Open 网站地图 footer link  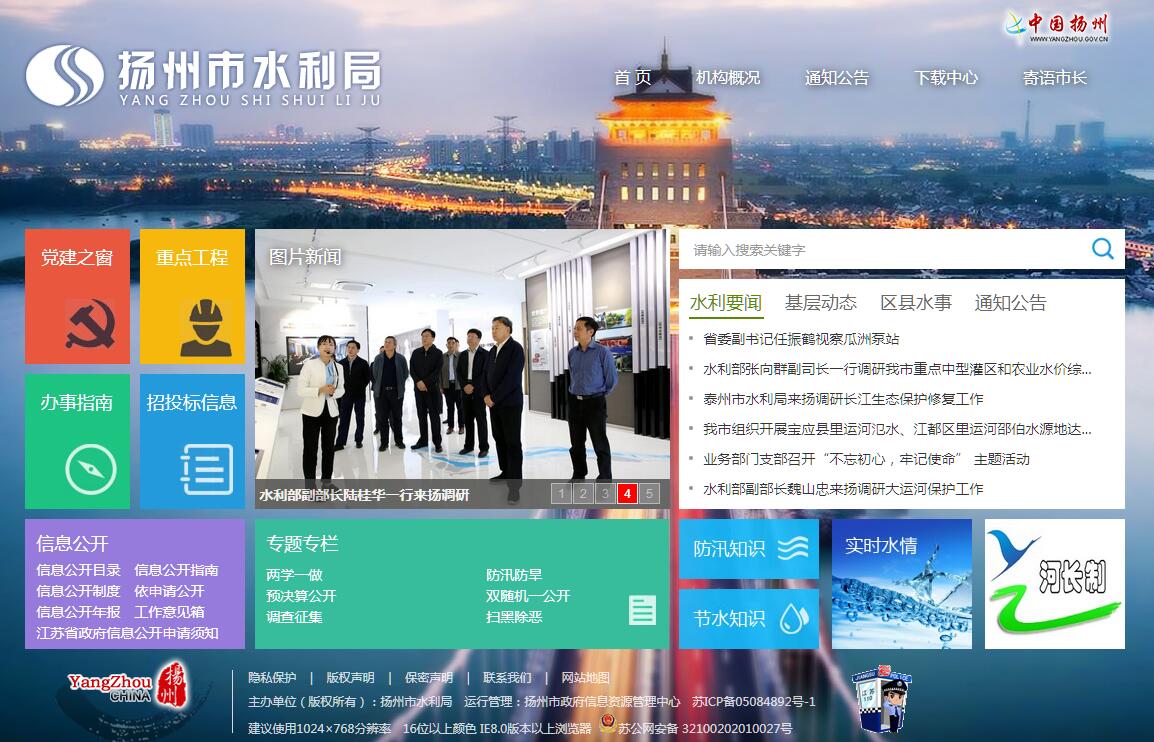(586, 677)
